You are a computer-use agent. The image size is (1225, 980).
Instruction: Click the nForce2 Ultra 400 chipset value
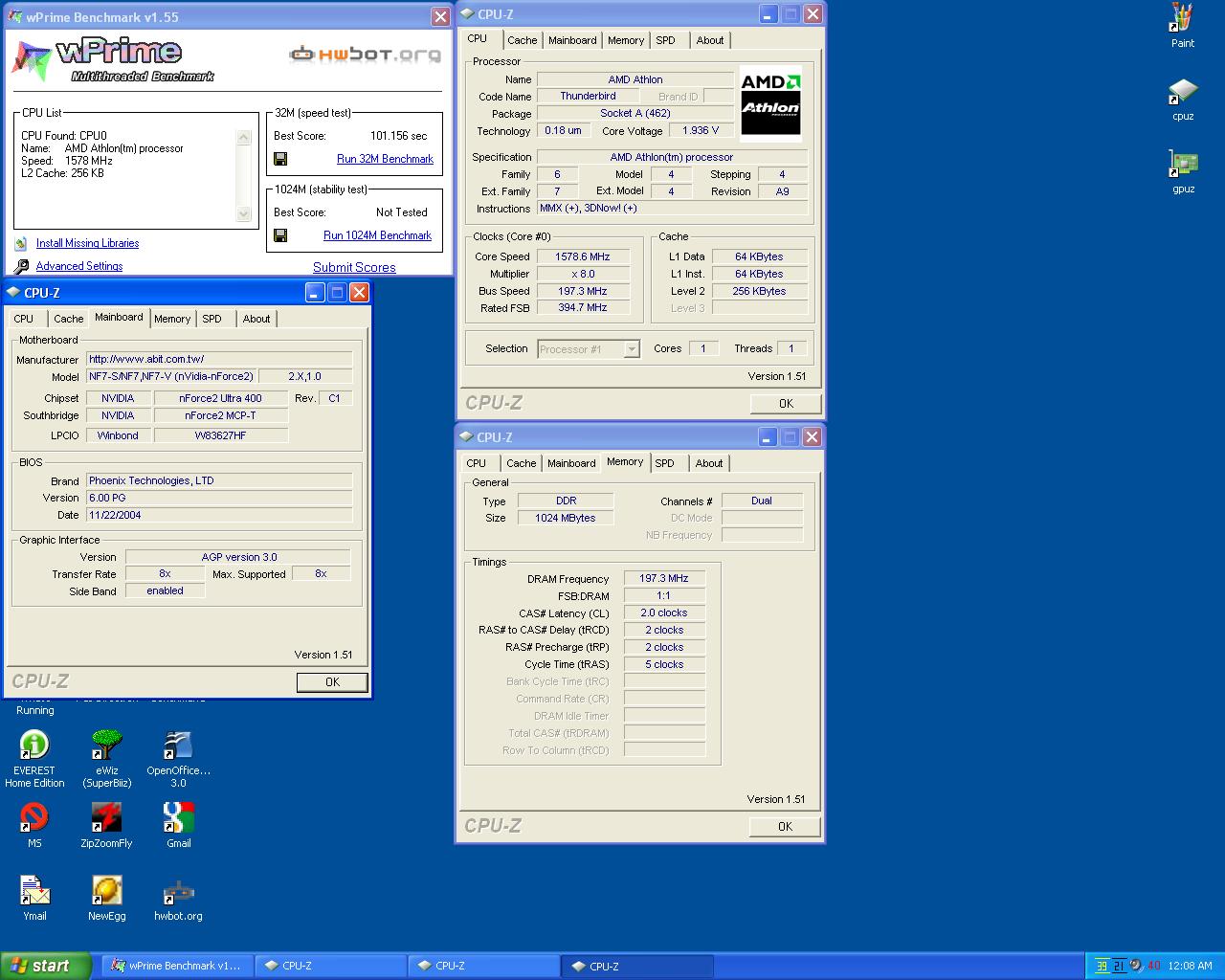(220, 398)
